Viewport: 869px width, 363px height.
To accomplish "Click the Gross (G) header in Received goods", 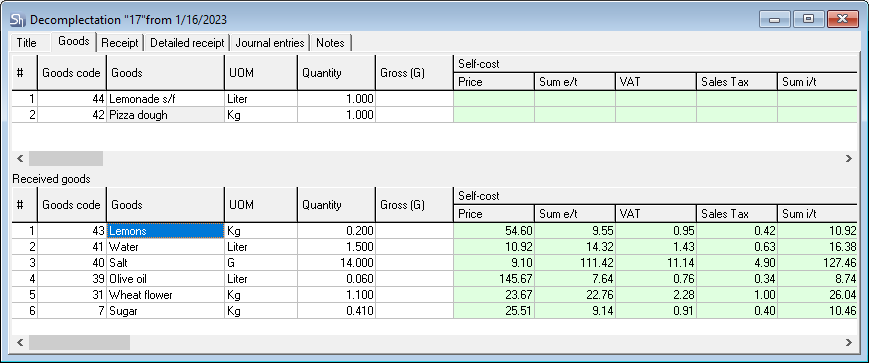I will pos(415,204).
